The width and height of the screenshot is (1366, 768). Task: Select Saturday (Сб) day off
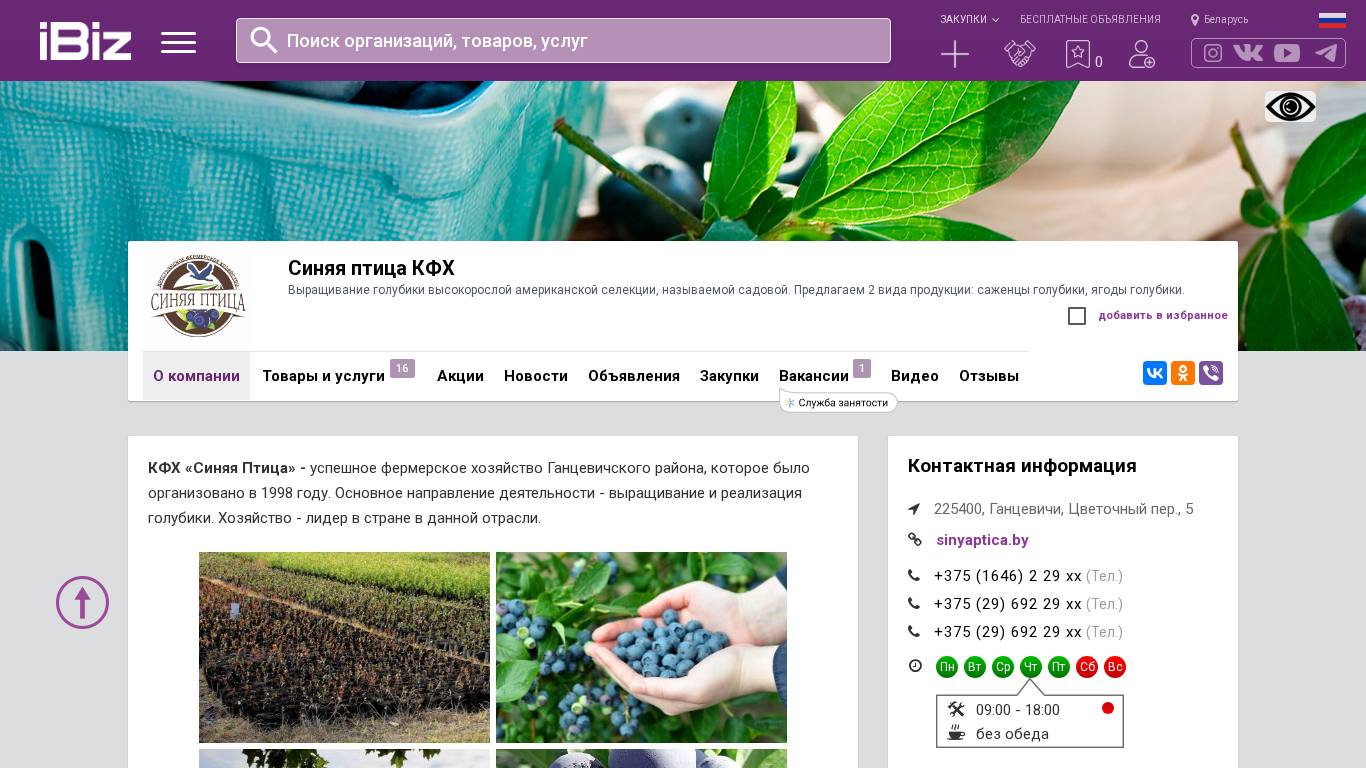(x=1087, y=667)
